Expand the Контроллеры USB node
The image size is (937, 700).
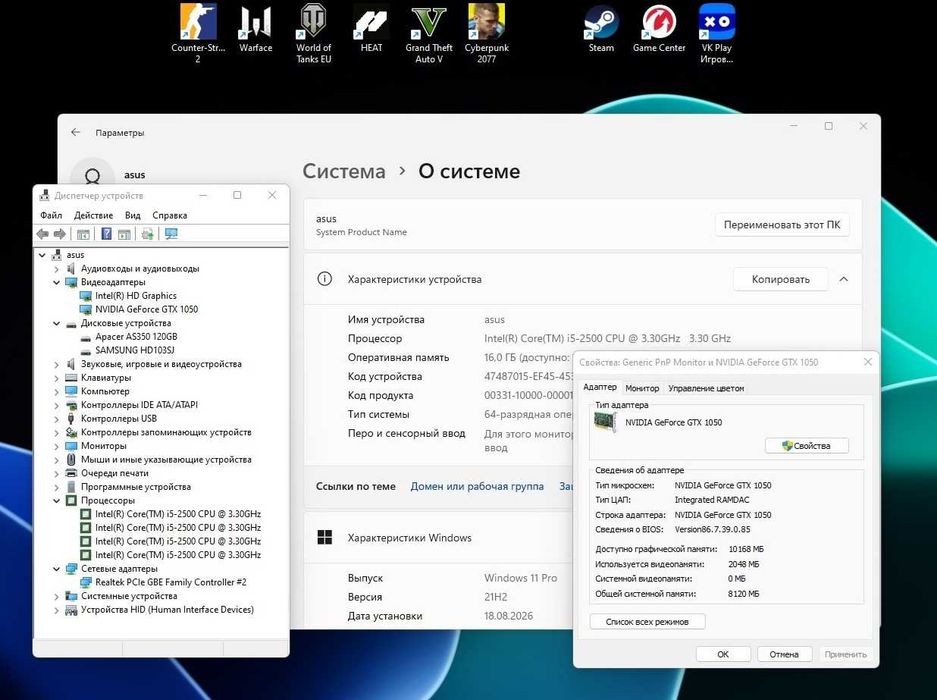click(x=57, y=418)
